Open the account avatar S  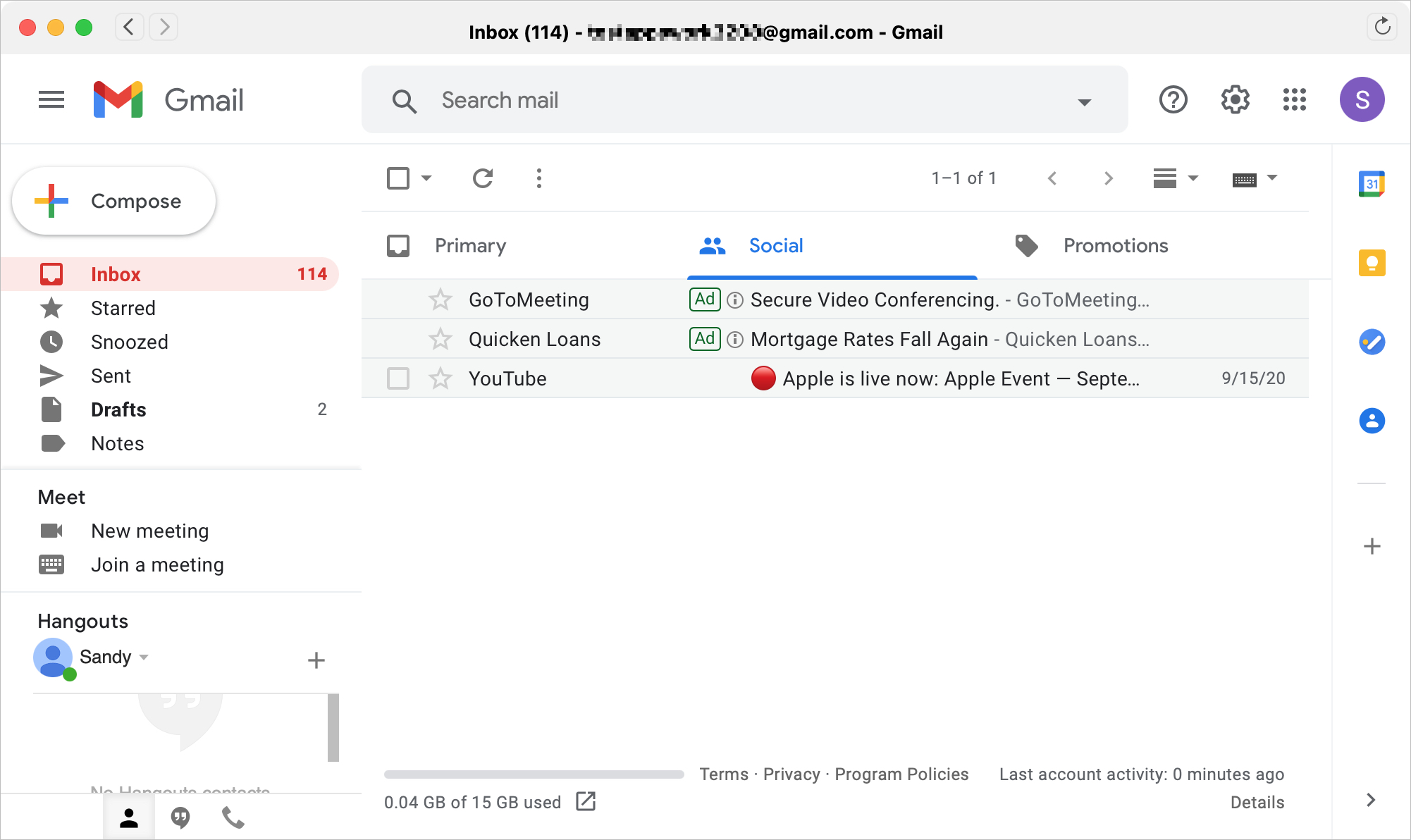pos(1362,99)
